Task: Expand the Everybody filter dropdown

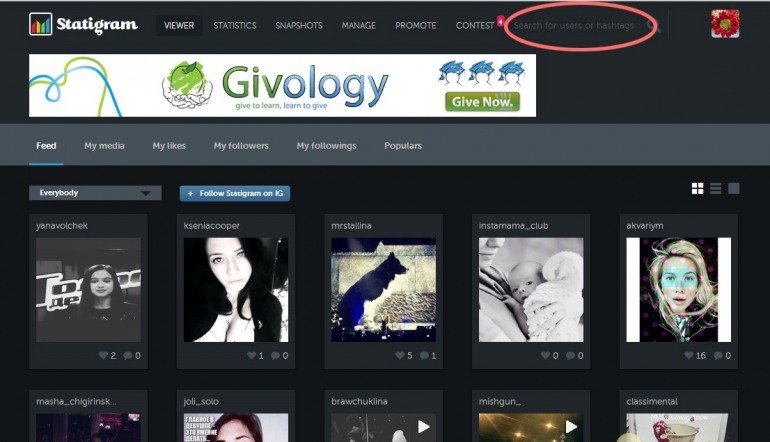Action: coord(95,193)
